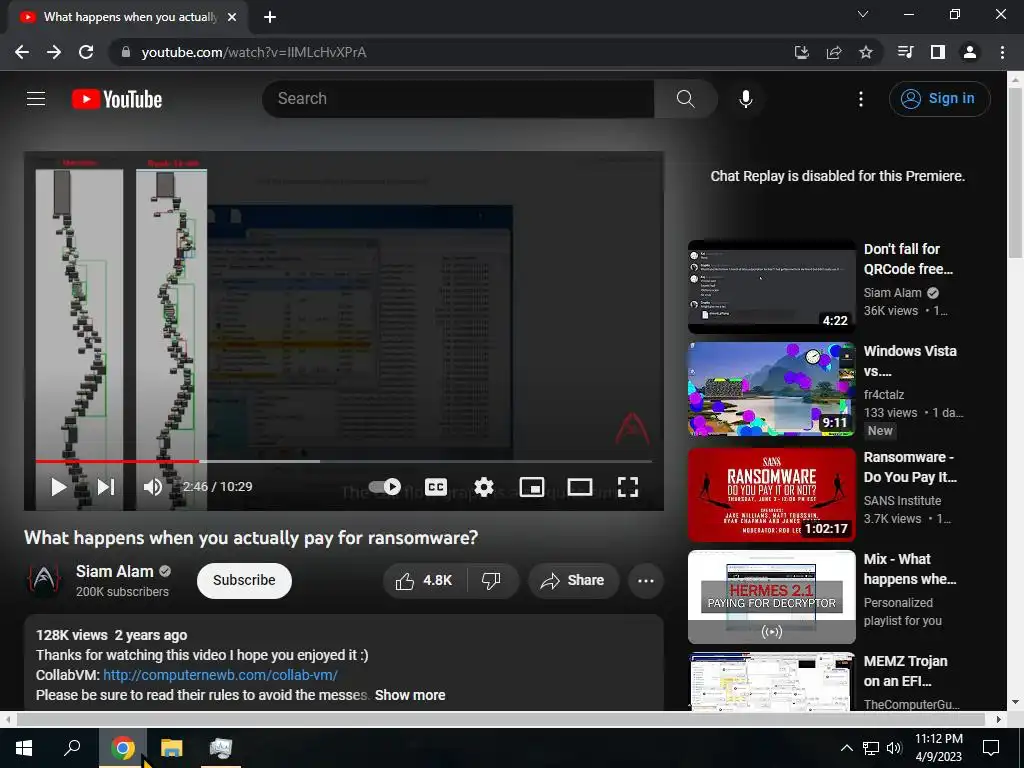Install app icon in address bar

802,52
